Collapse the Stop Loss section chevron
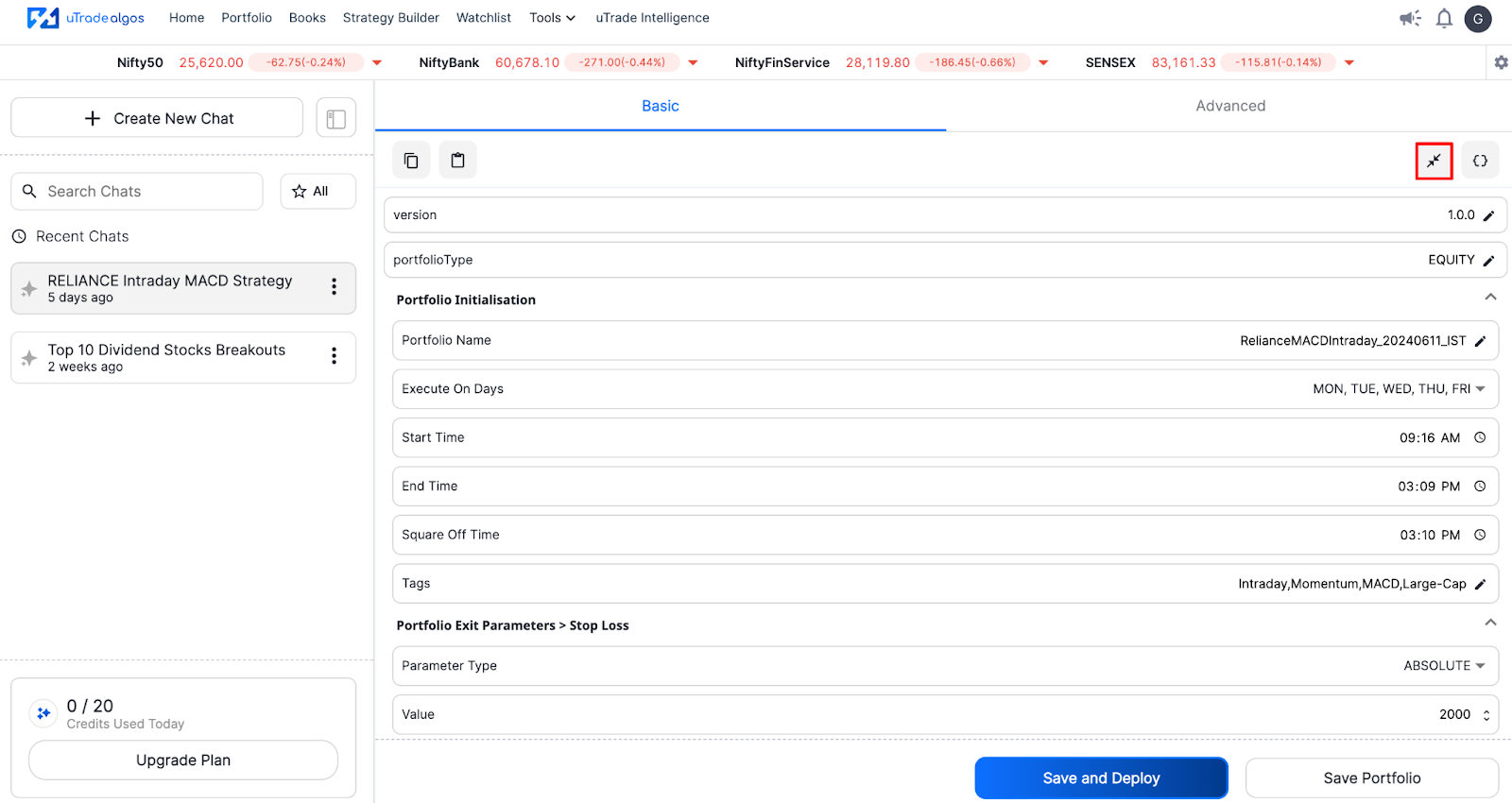The image size is (1512, 803). click(1490, 623)
